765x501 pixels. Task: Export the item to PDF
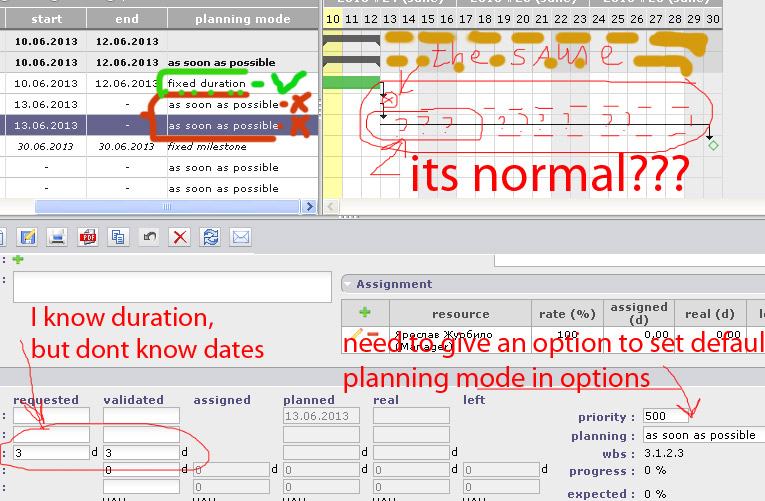click(x=88, y=237)
